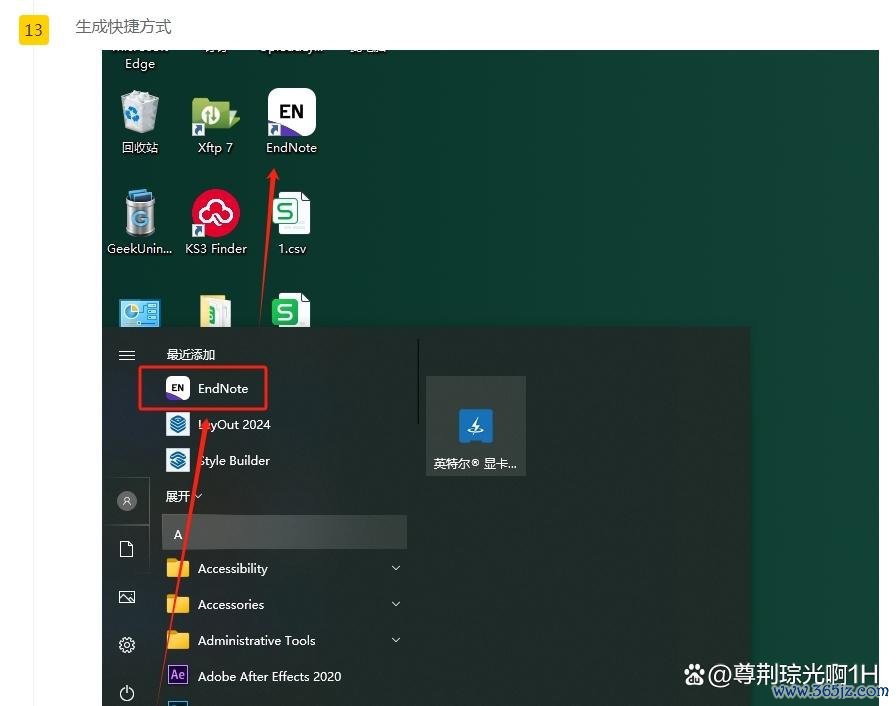The image size is (896, 706).
Task: Open the 英特尔® 显卡 tile
Action: (476, 426)
